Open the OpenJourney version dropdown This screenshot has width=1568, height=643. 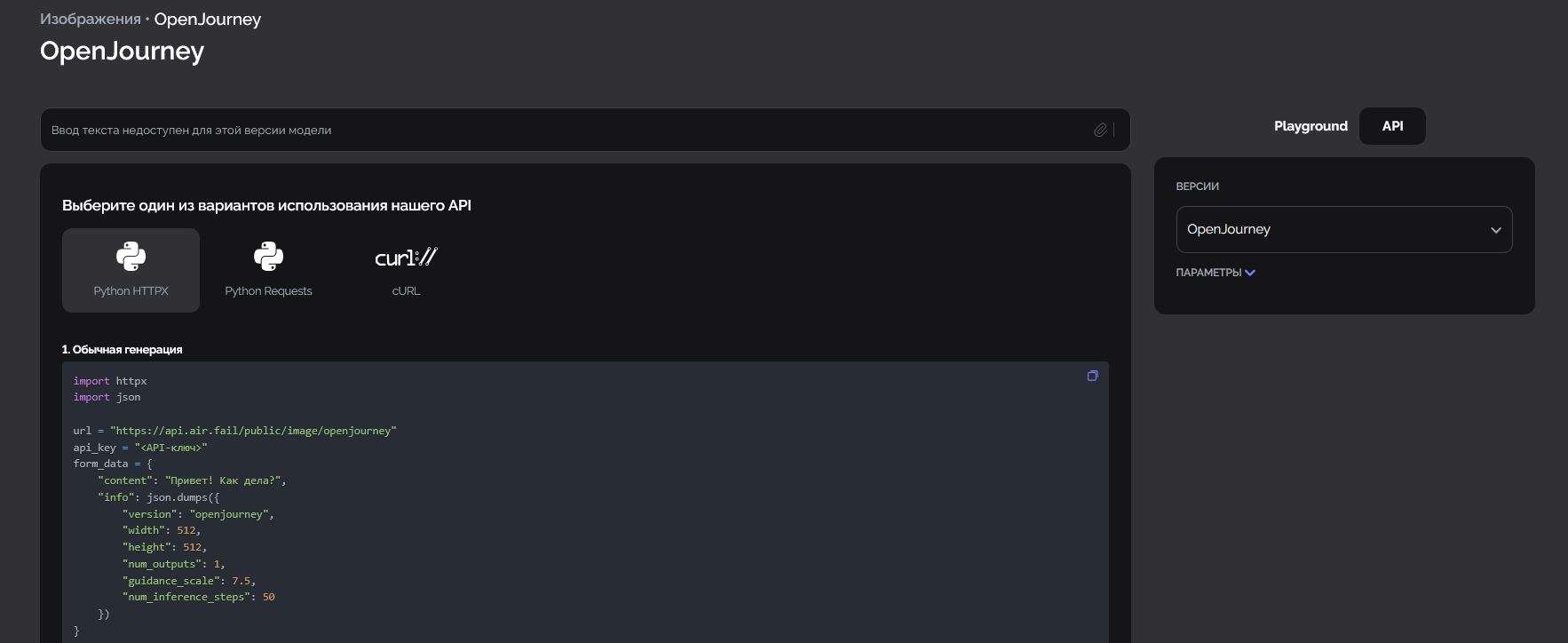tap(1344, 229)
